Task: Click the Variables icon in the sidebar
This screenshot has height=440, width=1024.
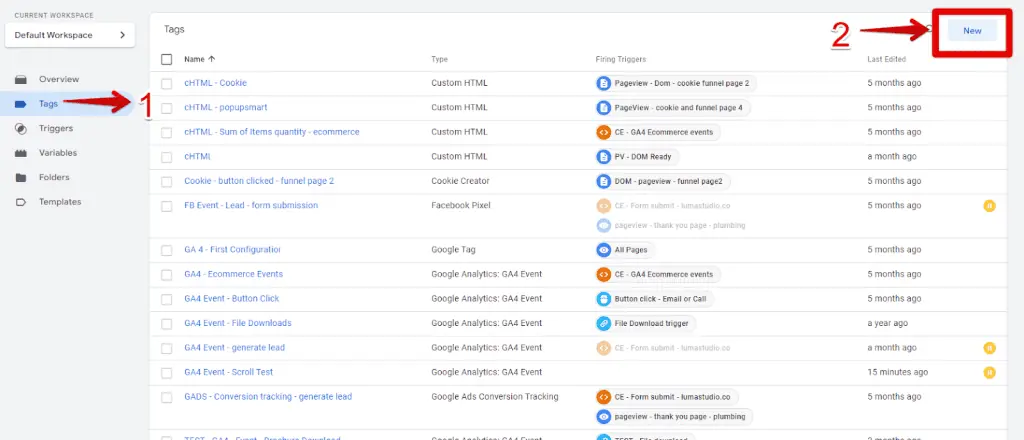Action: 20,153
